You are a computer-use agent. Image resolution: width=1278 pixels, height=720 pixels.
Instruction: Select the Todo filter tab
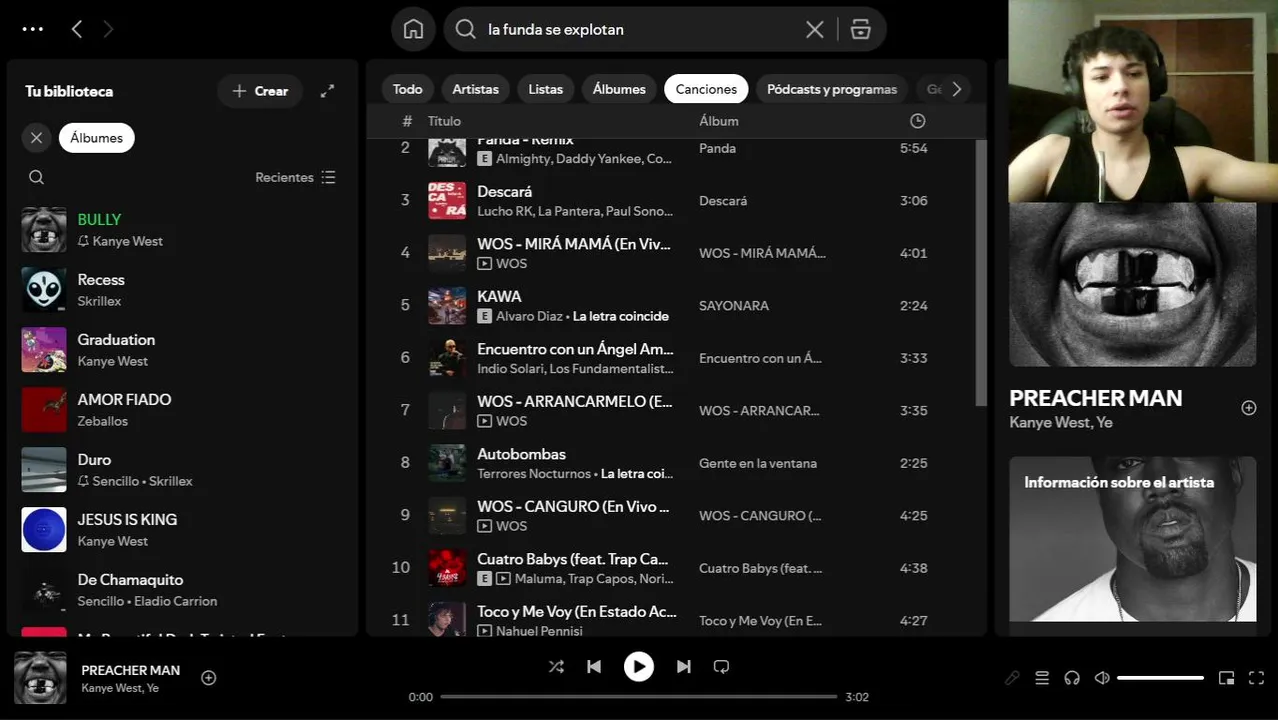(407, 89)
